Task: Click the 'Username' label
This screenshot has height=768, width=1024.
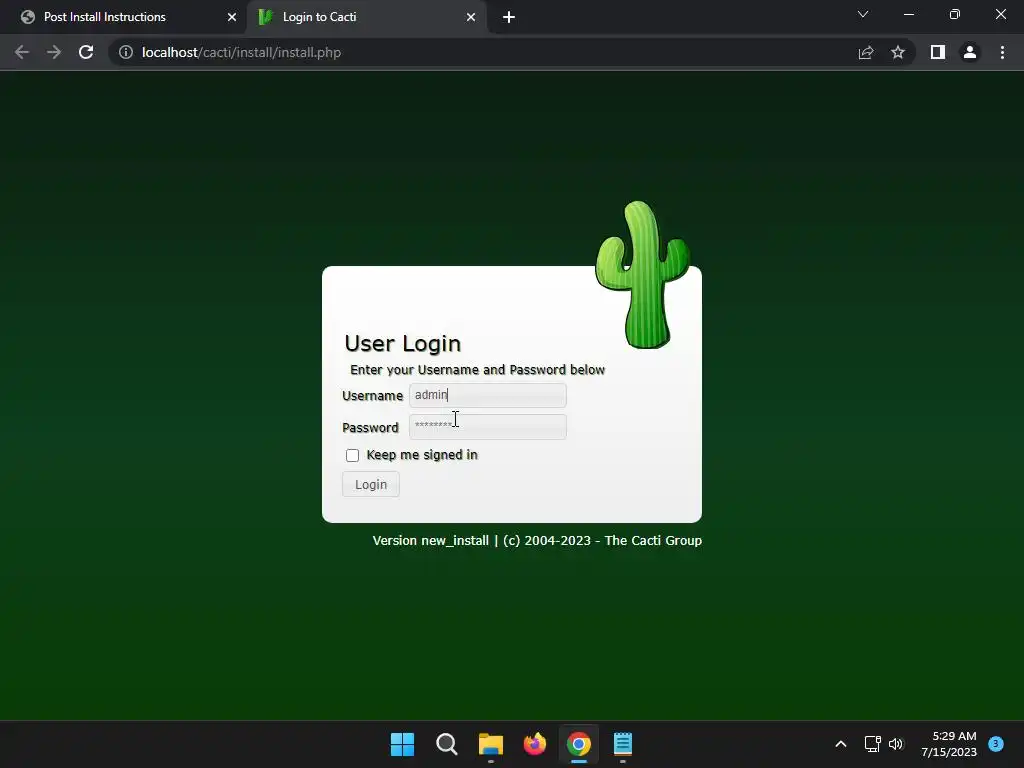Action: coord(372,396)
